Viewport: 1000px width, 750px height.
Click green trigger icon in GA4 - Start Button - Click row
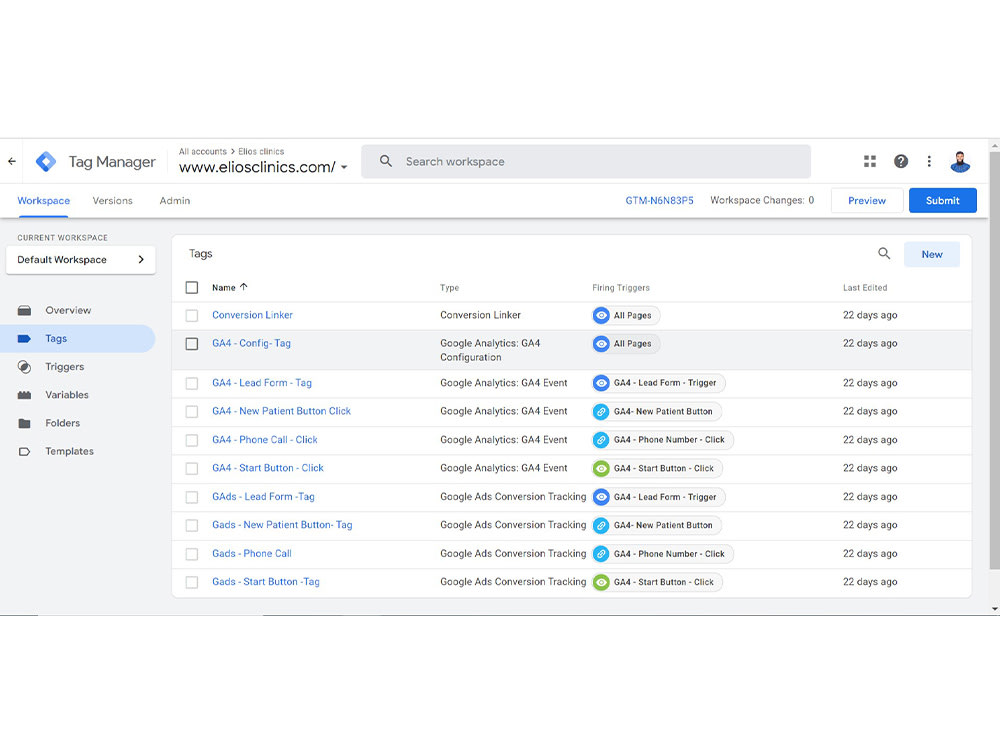click(601, 468)
